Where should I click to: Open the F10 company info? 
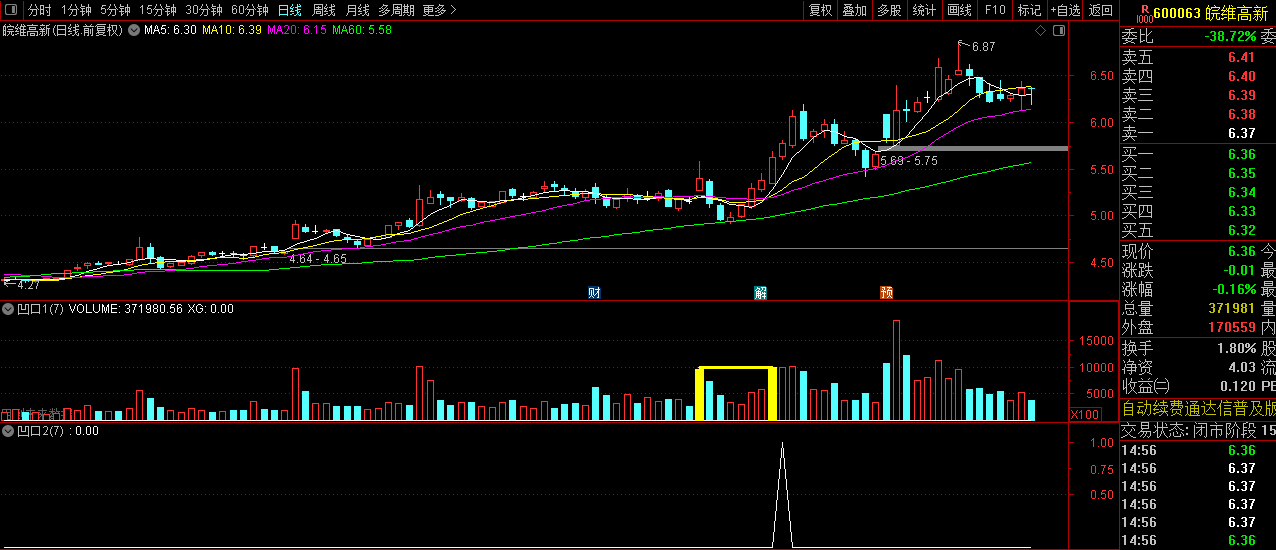pos(994,10)
